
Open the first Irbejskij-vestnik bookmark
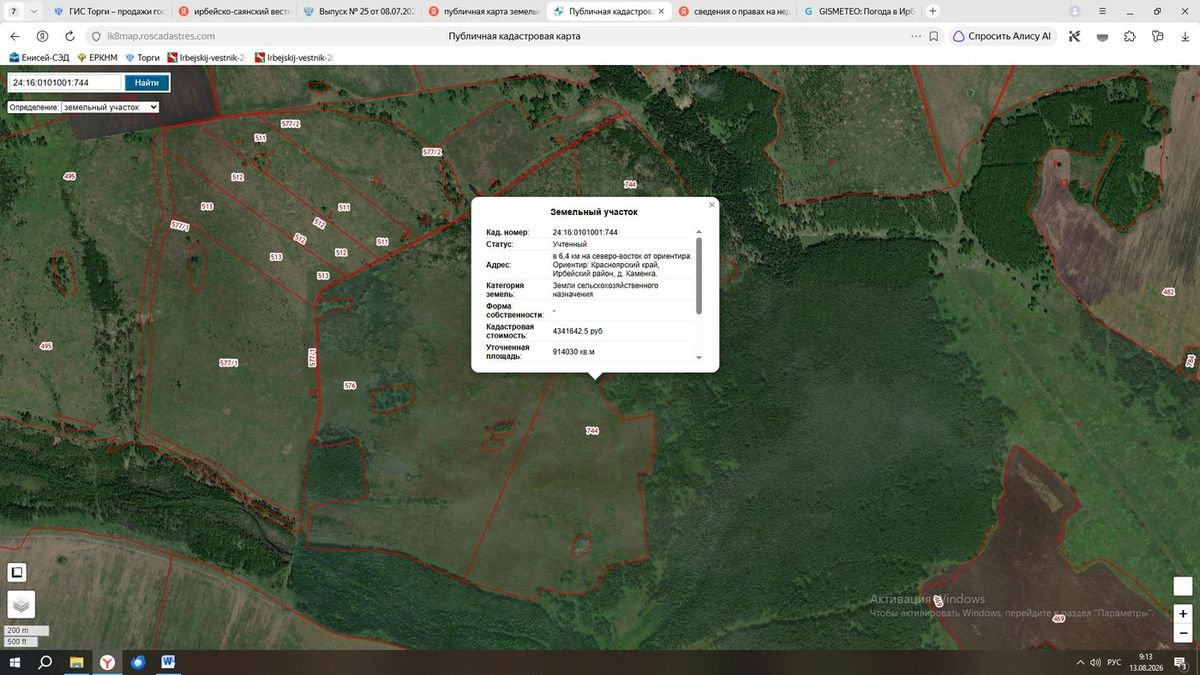tap(208, 57)
